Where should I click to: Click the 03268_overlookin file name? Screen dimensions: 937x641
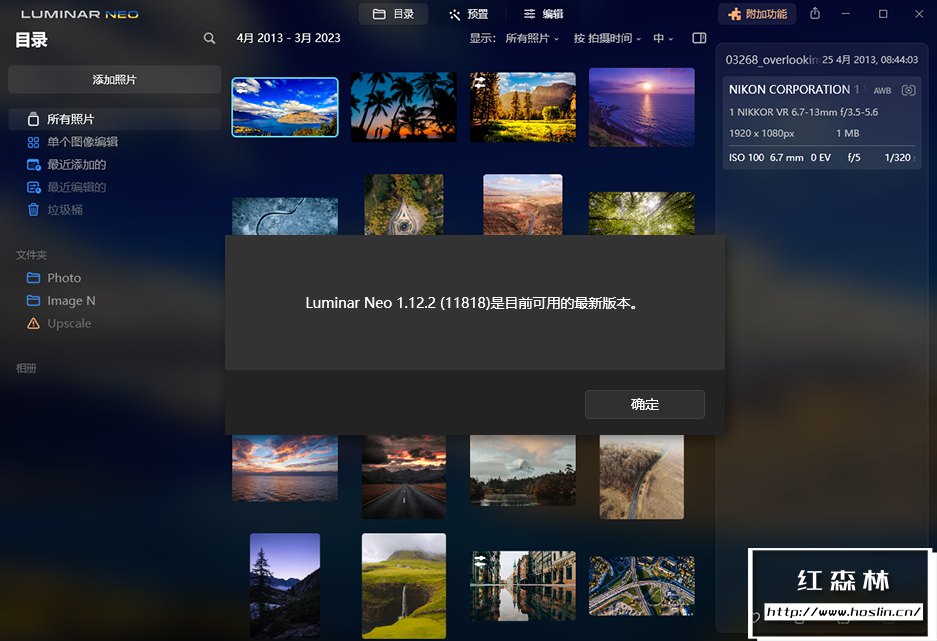[x=771, y=60]
